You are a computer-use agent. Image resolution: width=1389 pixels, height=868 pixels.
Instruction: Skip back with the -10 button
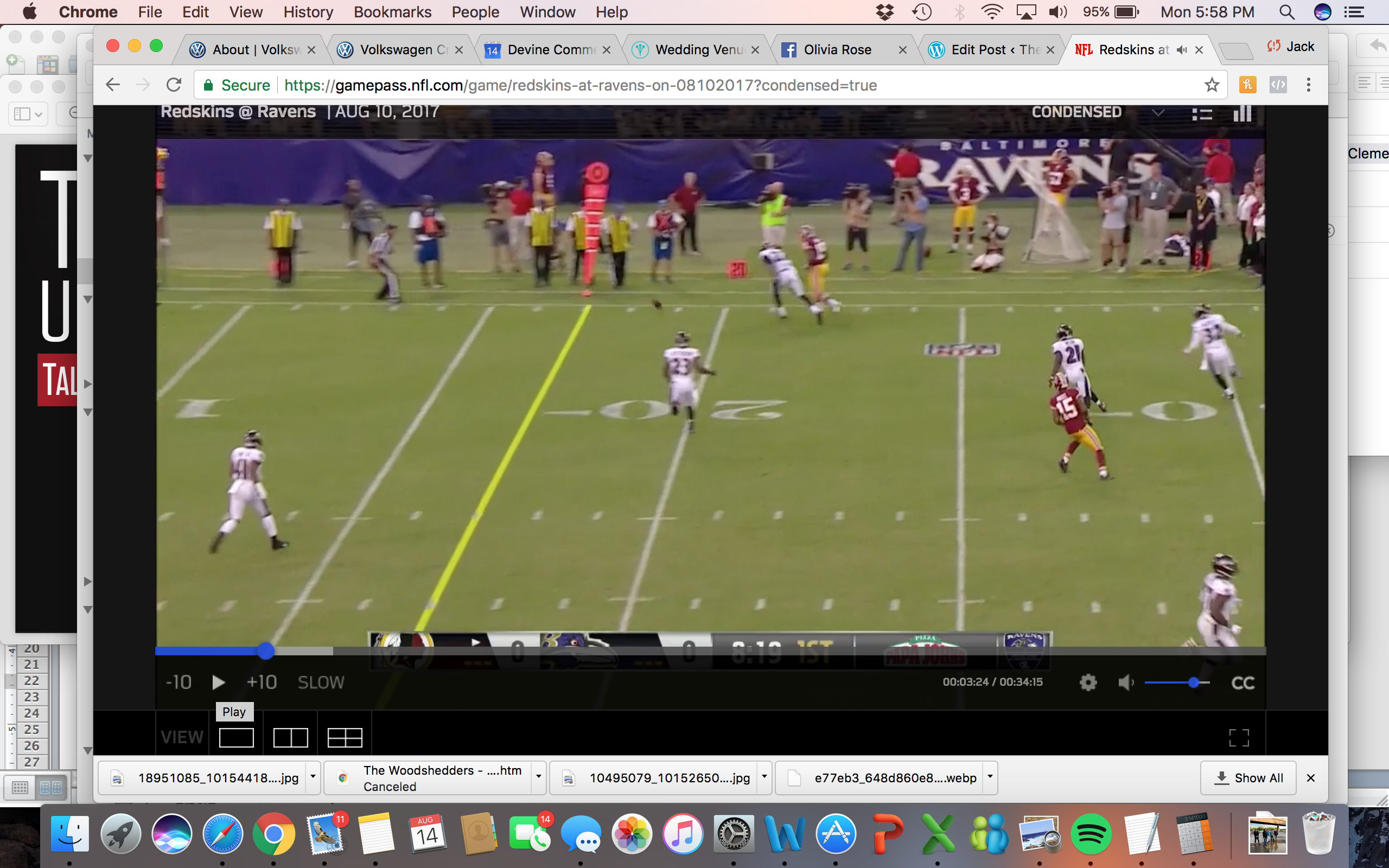click(x=179, y=682)
